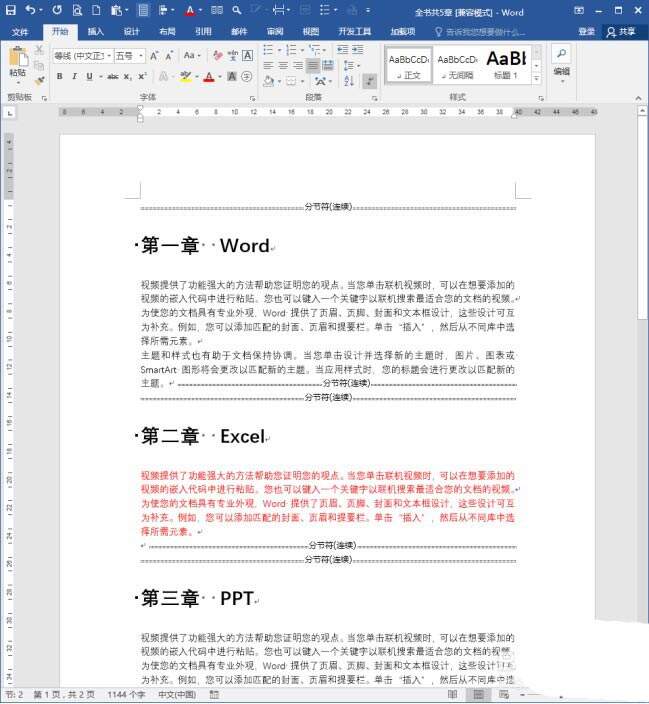The height and width of the screenshot is (704, 649).
Task: Click the 共享 (Share) button
Action: (620, 31)
